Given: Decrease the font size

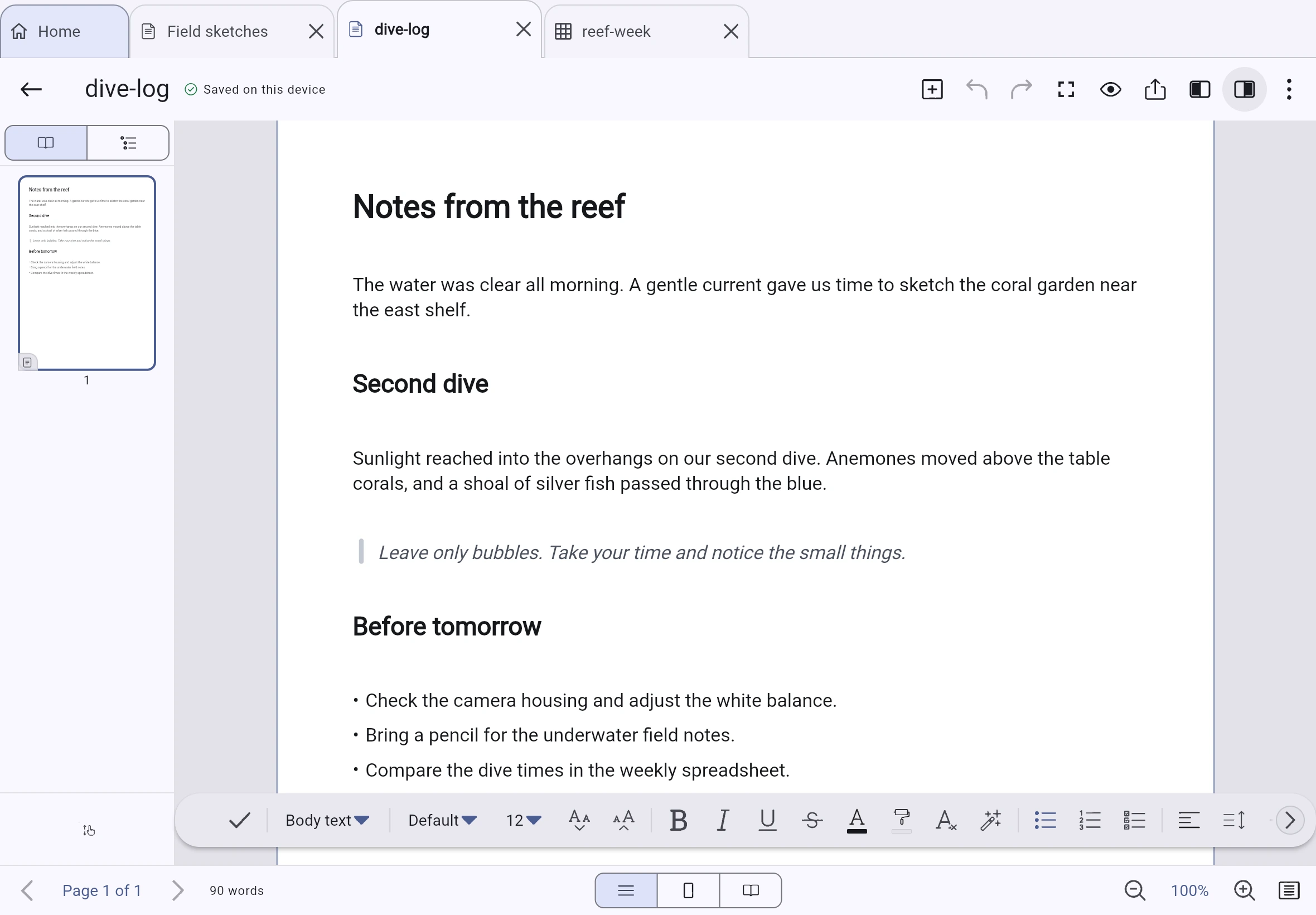Looking at the screenshot, I should pyautogui.click(x=579, y=820).
